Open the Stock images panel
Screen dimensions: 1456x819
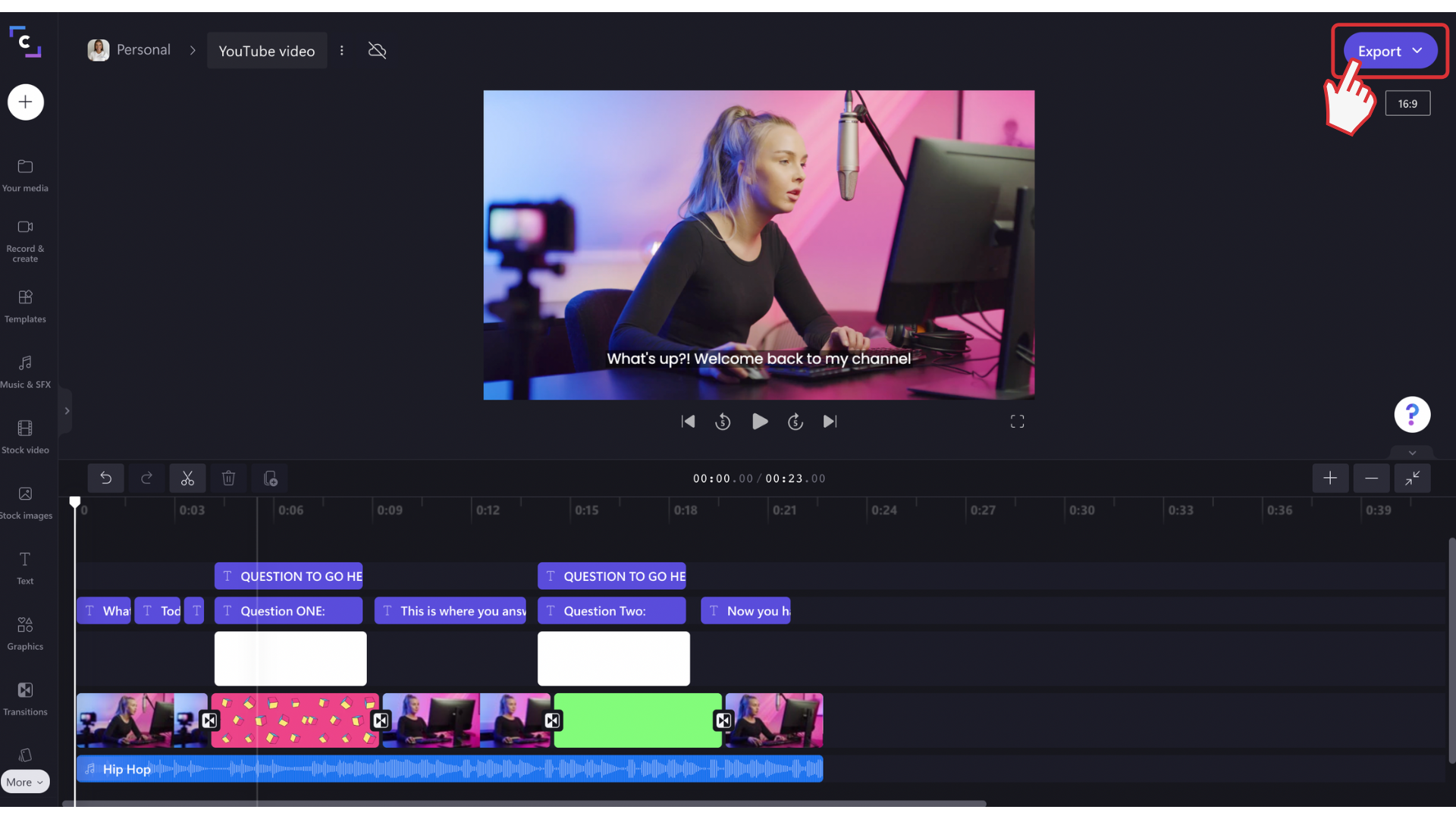click(25, 501)
